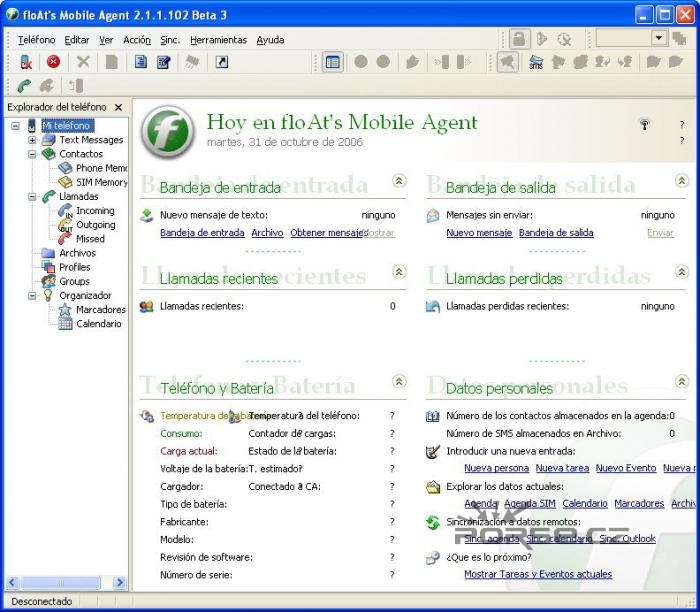Open the combo box dropdown in top toolbar

[x=659, y=38]
